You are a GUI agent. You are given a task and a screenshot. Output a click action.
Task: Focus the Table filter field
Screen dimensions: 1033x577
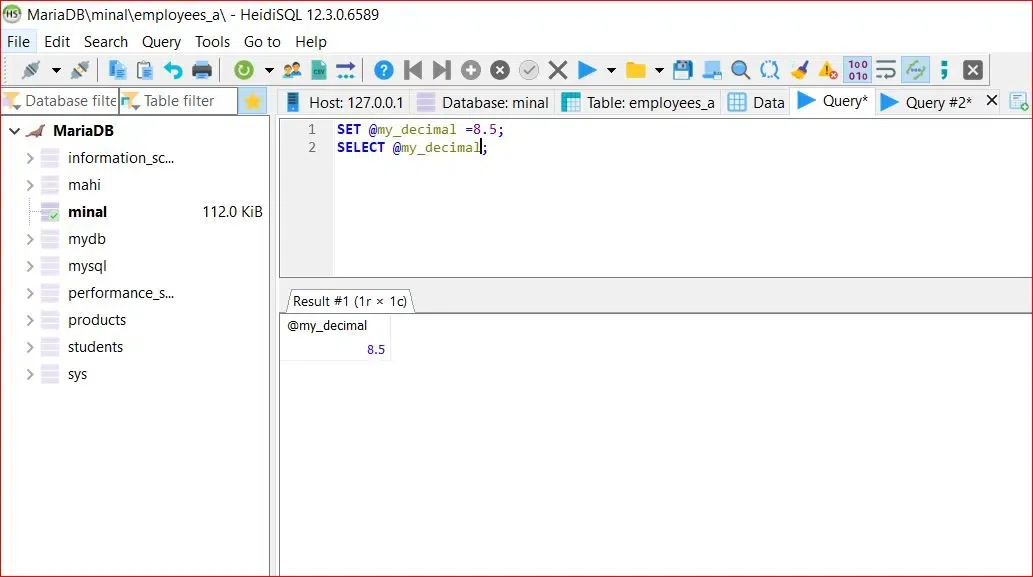coord(179,101)
